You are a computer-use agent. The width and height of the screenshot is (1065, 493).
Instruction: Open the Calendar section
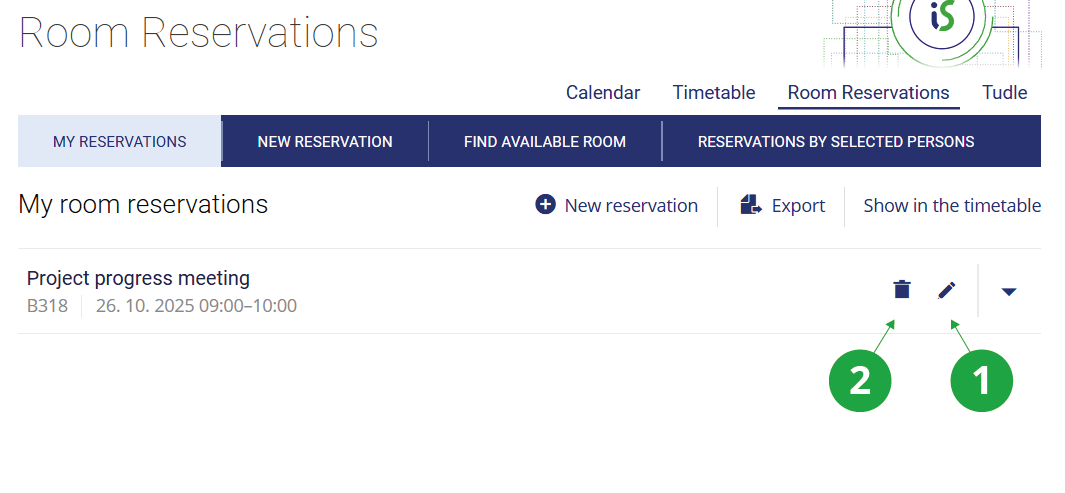[x=603, y=93]
